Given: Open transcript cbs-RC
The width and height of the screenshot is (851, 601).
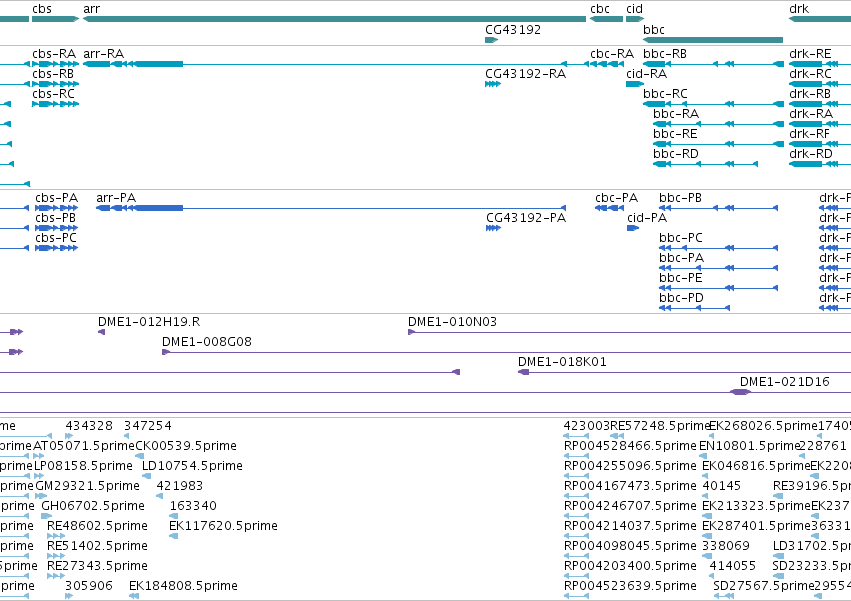Looking at the screenshot, I should pyautogui.click(x=55, y=104).
